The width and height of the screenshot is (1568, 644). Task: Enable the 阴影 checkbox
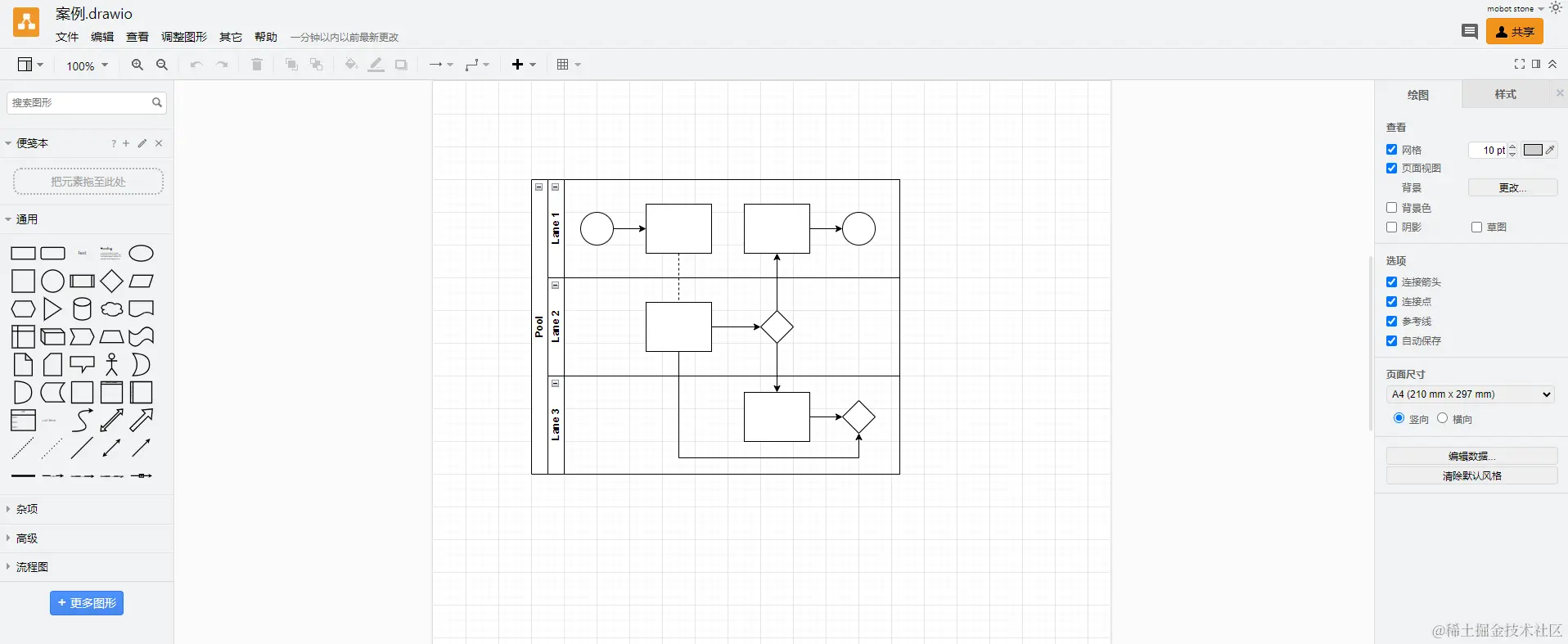pos(1391,227)
